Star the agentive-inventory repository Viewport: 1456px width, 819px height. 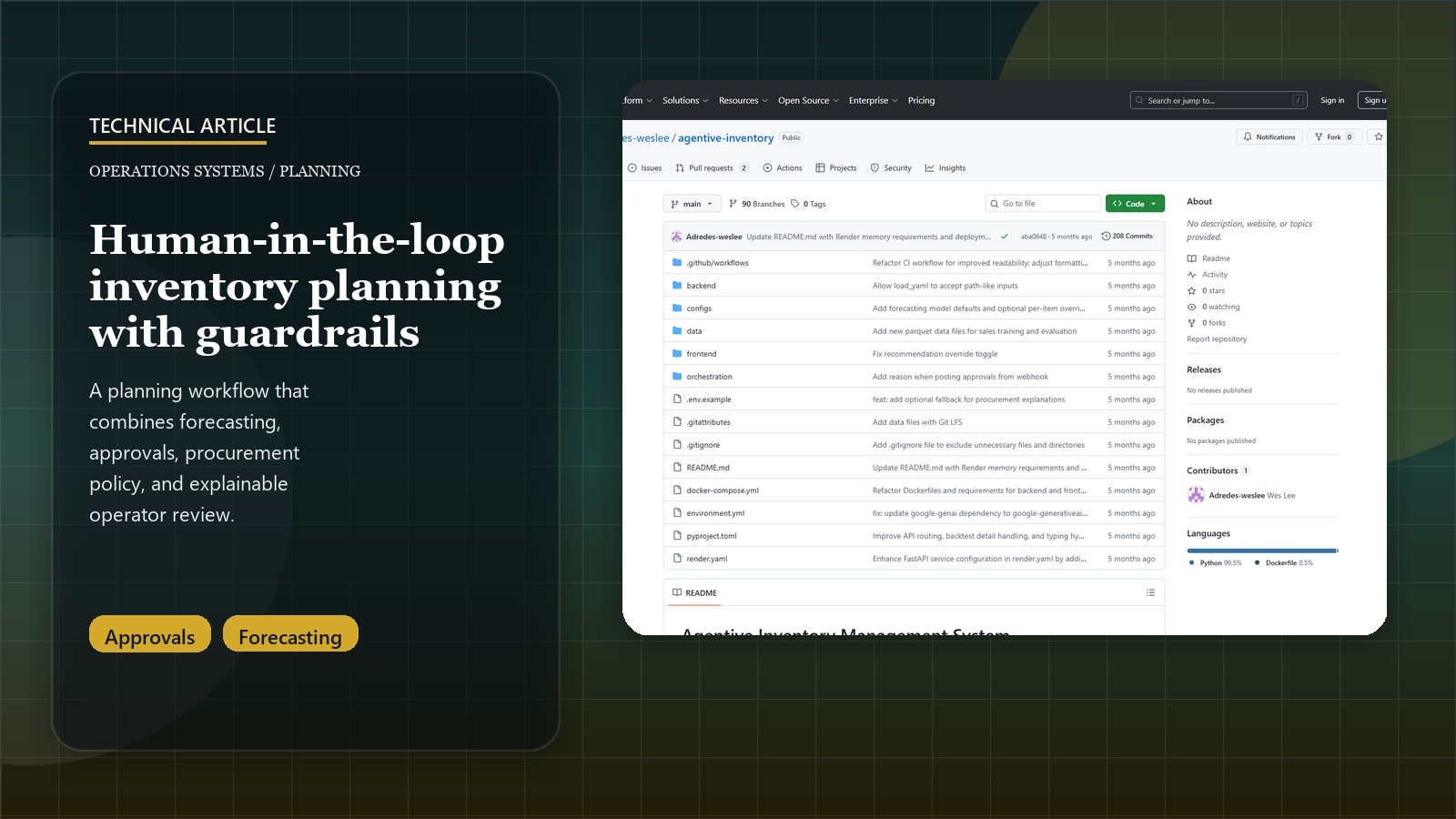(x=1379, y=136)
